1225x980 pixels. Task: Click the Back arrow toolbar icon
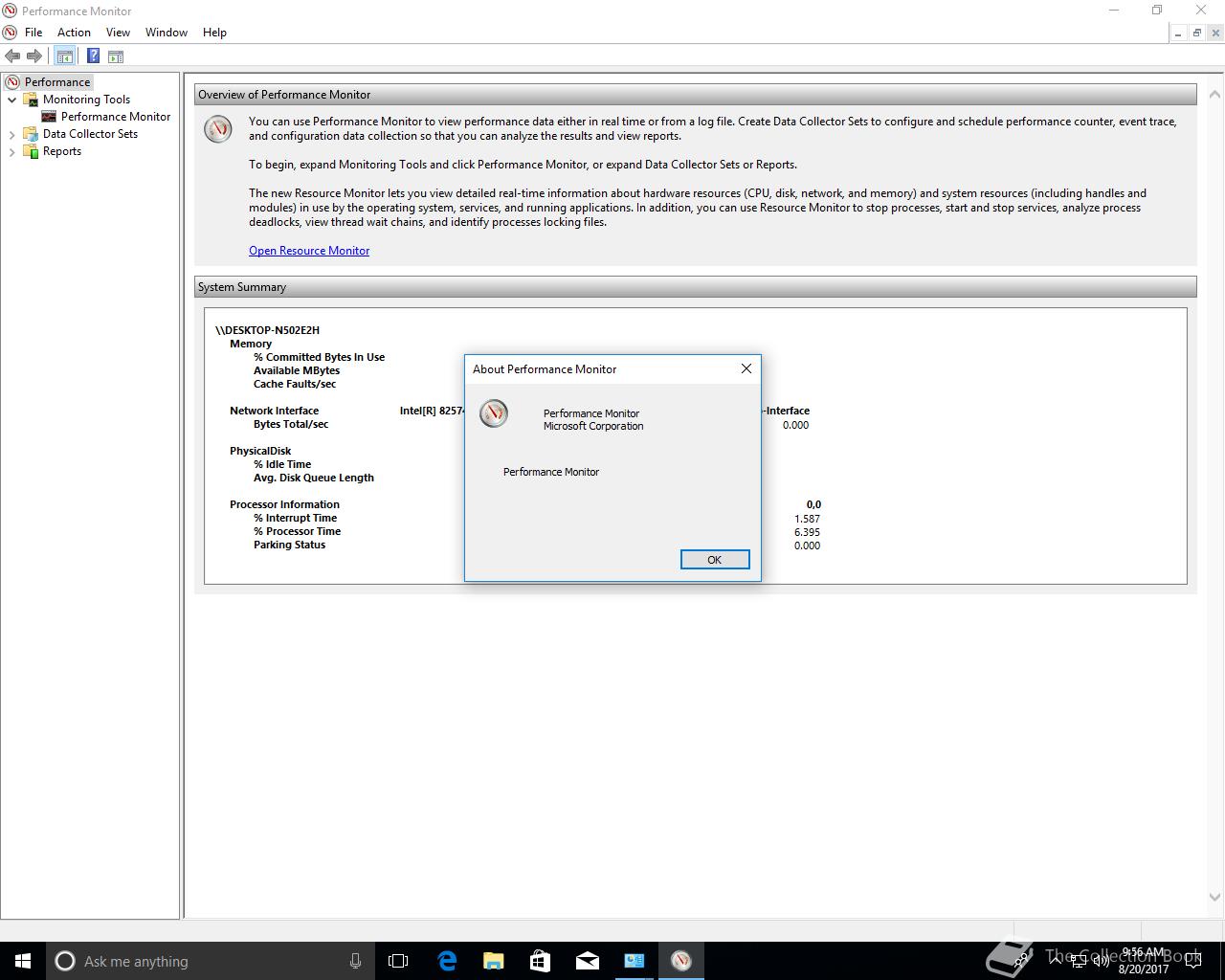tap(12, 56)
